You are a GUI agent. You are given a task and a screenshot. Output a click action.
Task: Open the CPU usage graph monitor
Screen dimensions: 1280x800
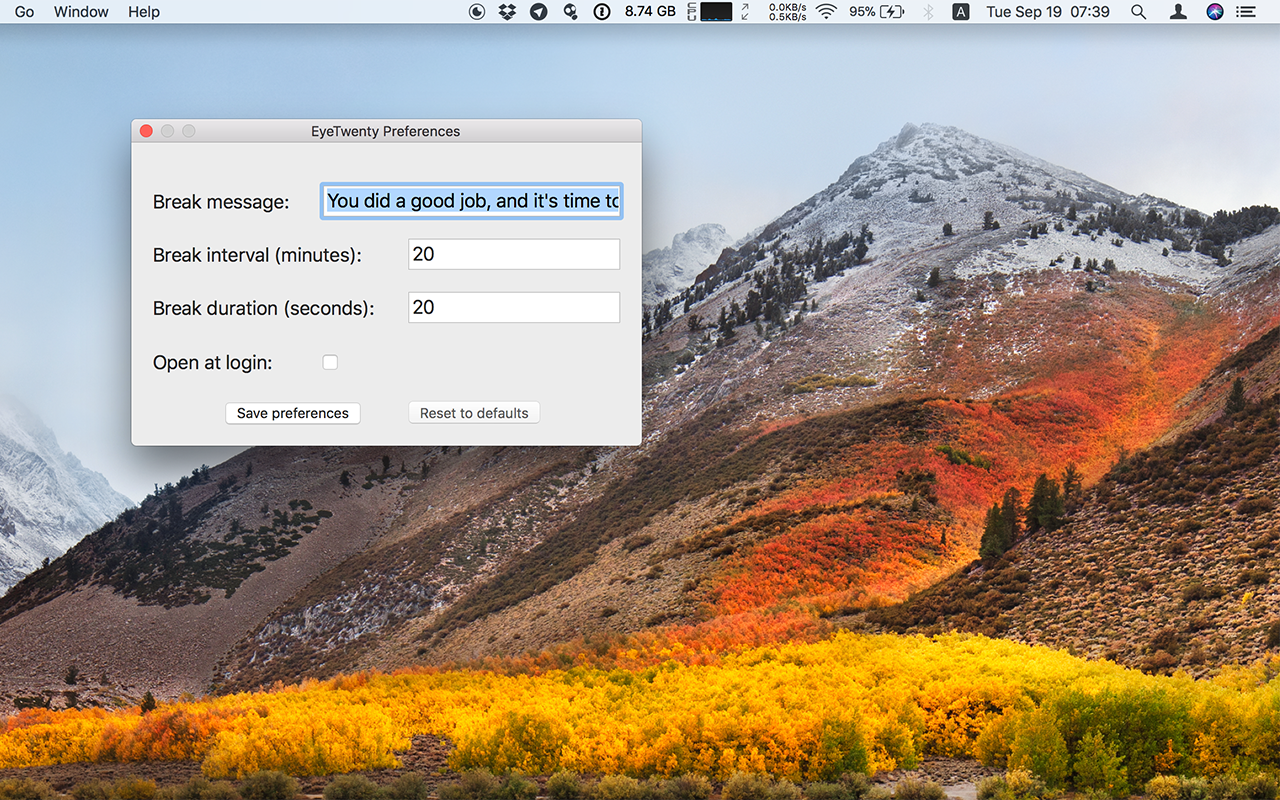(x=709, y=12)
